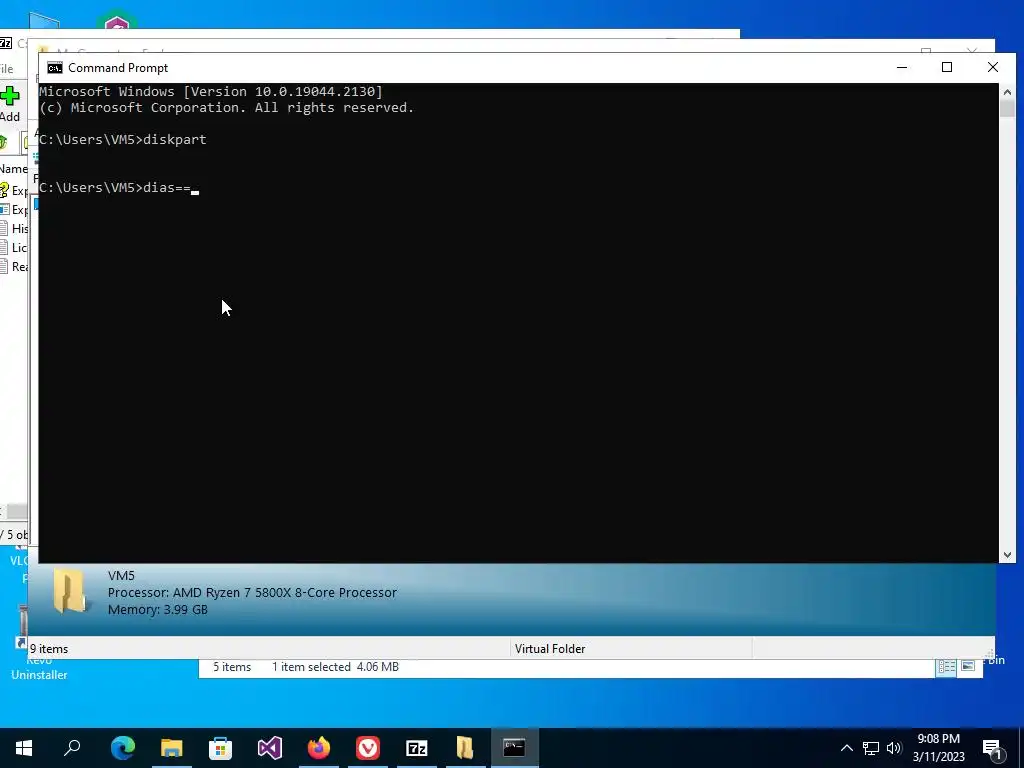The width and height of the screenshot is (1024, 768).
Task: Switch to the zipped folder taskbar icon
Action: (465, 748)
